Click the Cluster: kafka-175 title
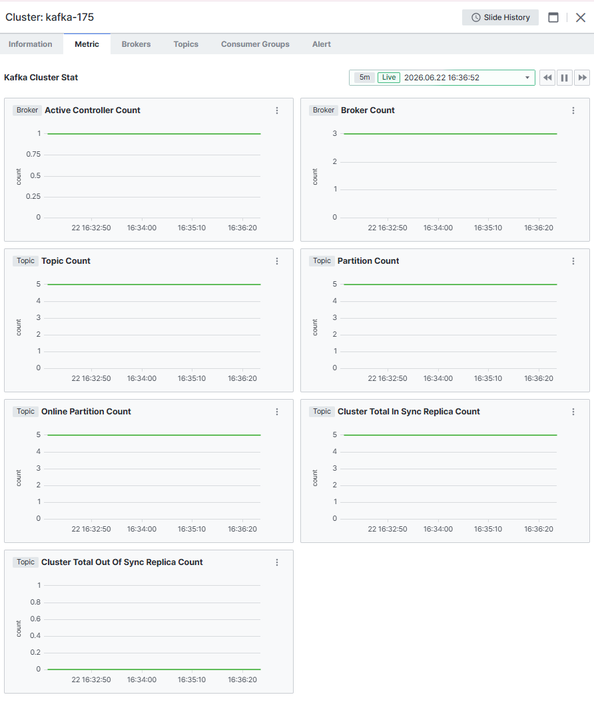 coord(50,17)
